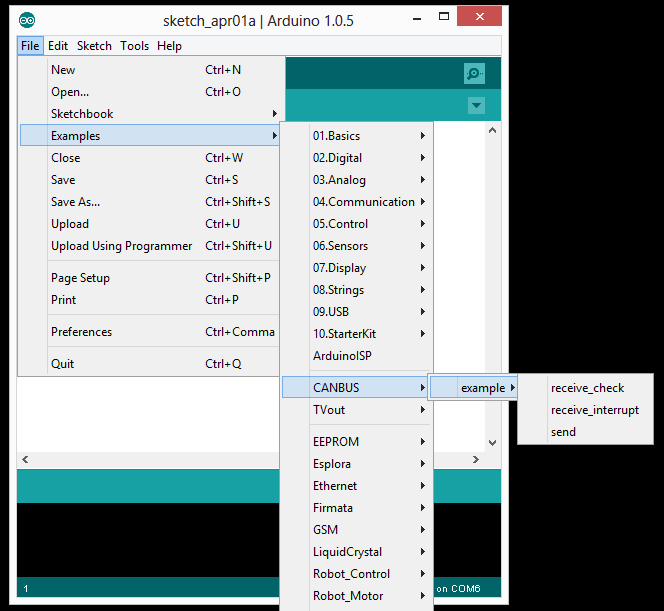Expand the 01.Basics examples
The image size is (664, 611).
(x=357, y=135)
